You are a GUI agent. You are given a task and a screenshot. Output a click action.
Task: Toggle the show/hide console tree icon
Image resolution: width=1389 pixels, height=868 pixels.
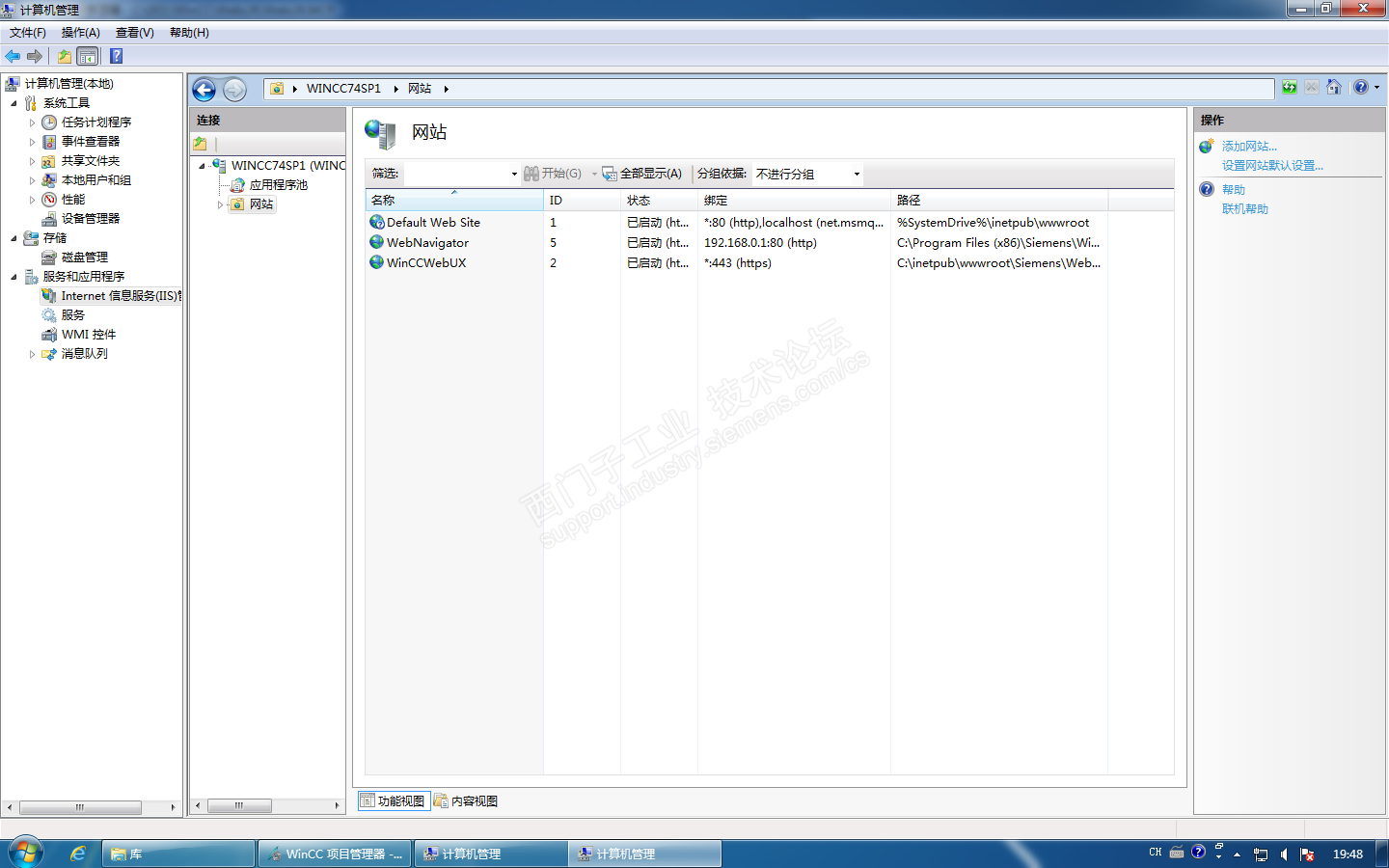(x=87, y=56)
